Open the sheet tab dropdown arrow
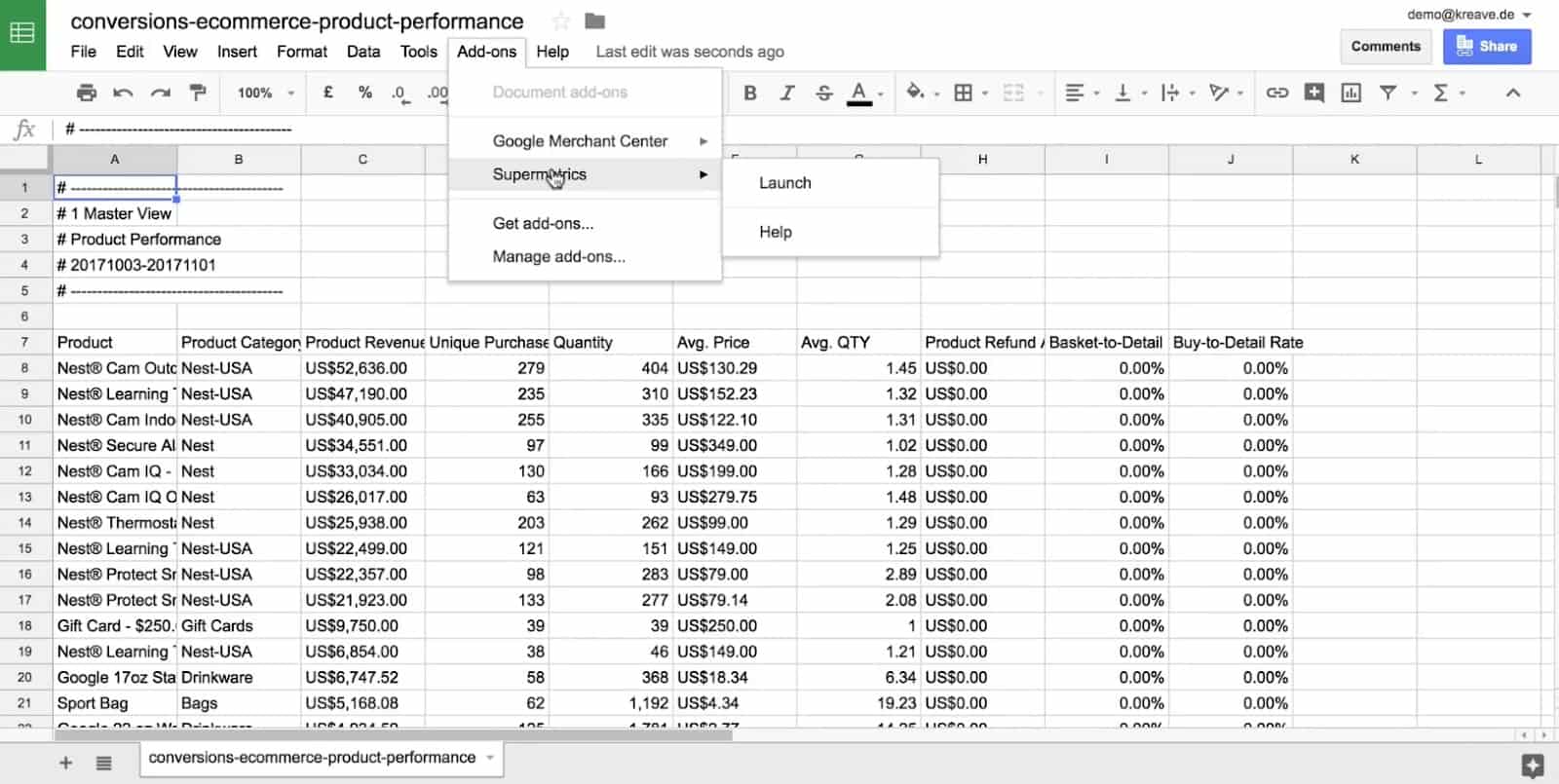 (490, 758)
